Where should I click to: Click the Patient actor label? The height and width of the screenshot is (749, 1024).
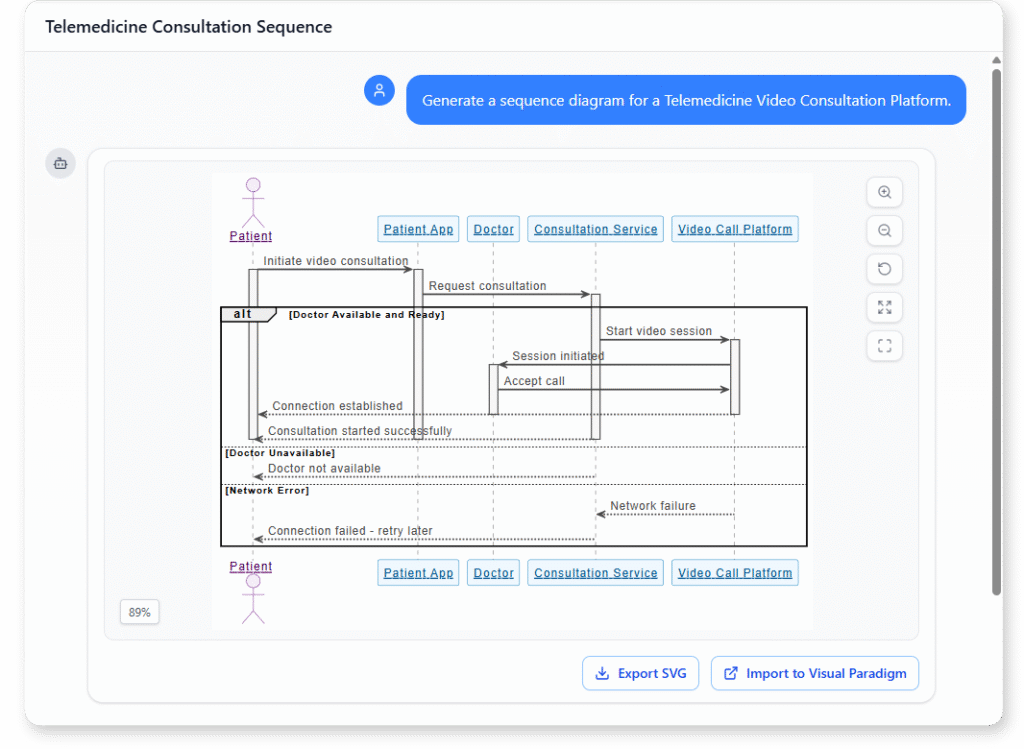[x=250, y=236]
